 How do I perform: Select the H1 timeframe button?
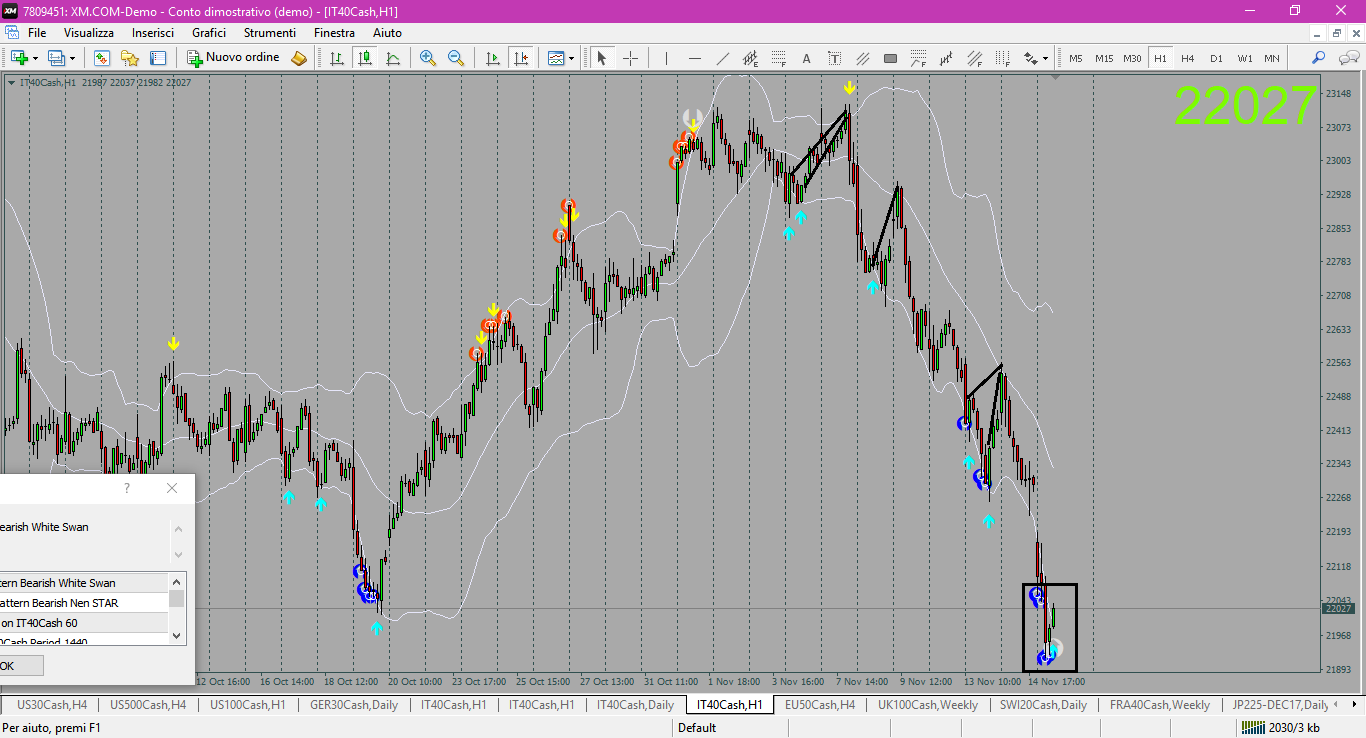pyautogui.click(x=1160, y=58)
